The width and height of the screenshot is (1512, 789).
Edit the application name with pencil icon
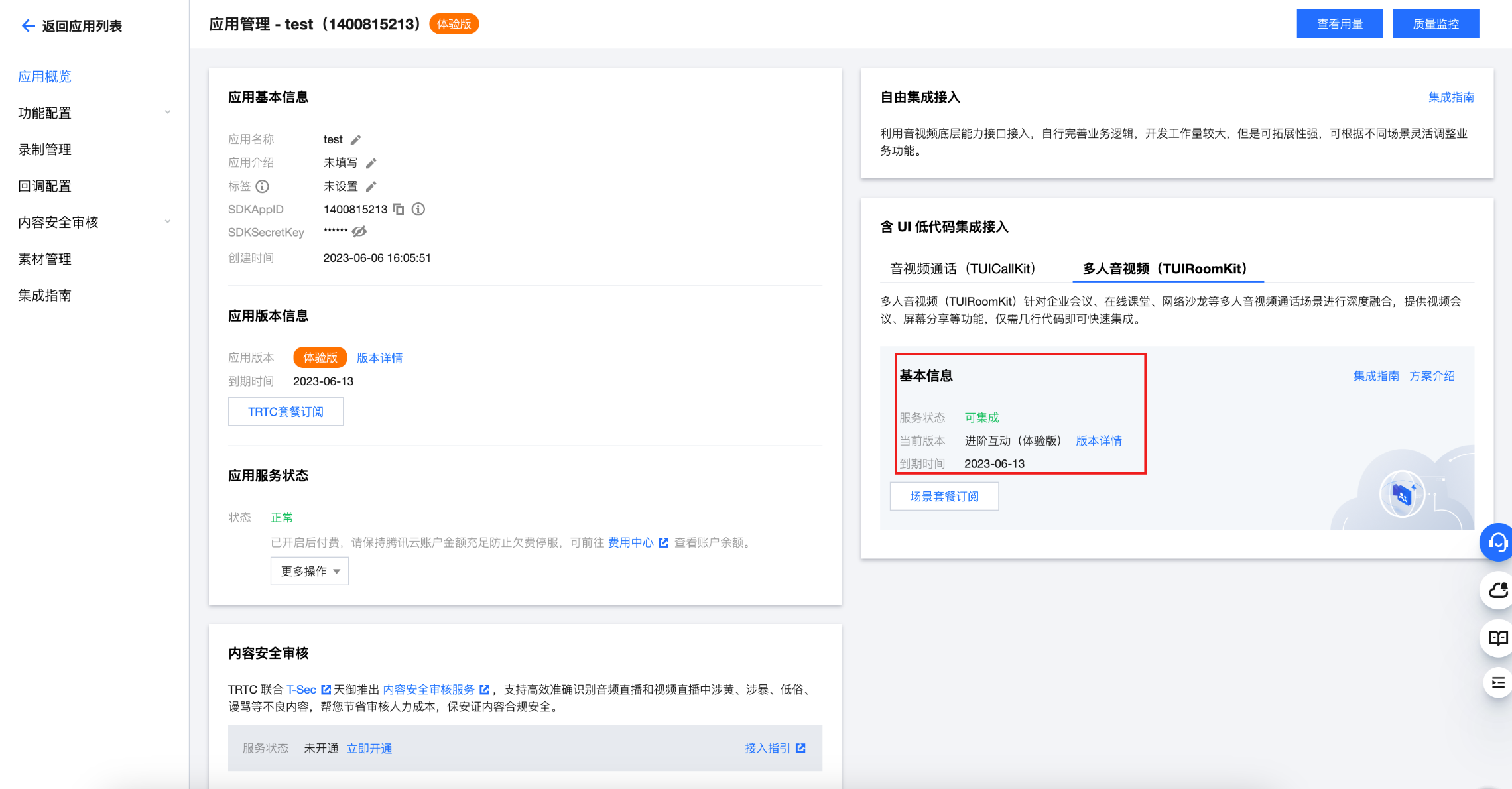356,140
